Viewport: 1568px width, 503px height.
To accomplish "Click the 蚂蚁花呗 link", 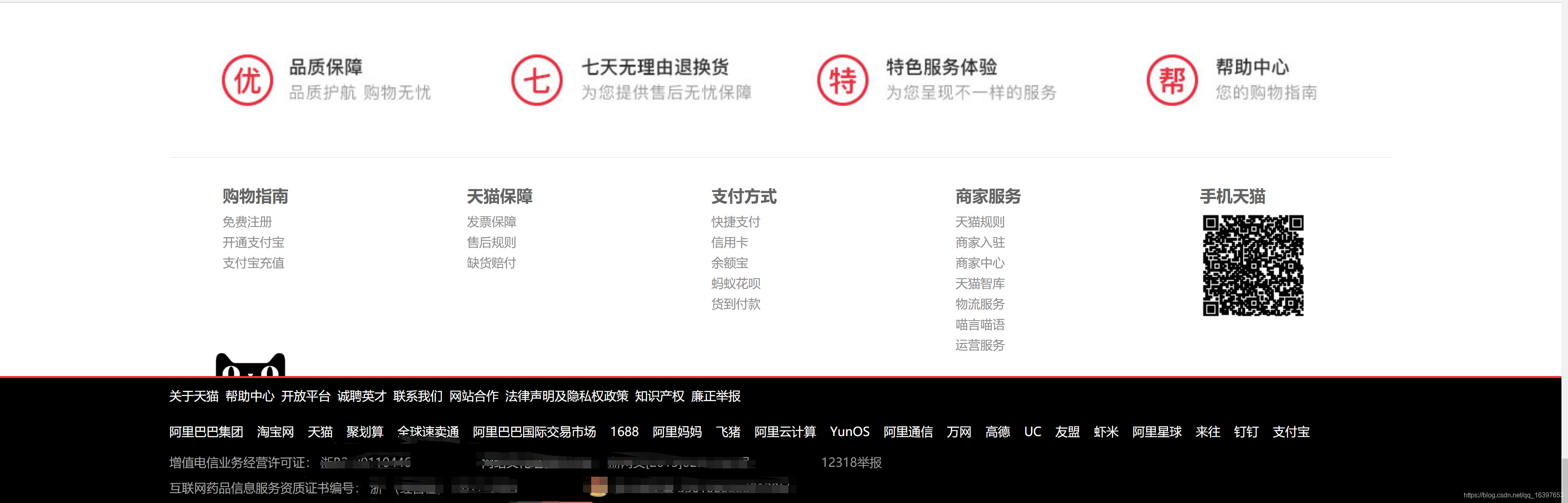I will (736, 283).
